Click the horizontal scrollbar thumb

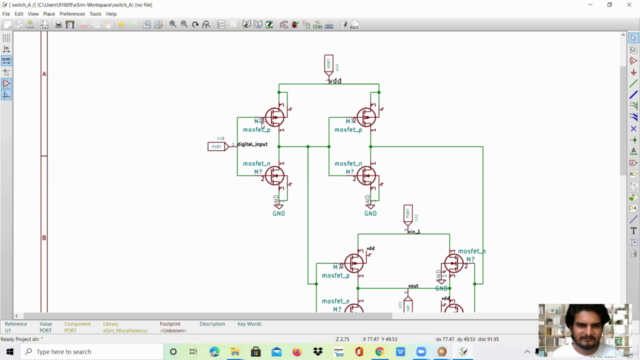point(208,316)
